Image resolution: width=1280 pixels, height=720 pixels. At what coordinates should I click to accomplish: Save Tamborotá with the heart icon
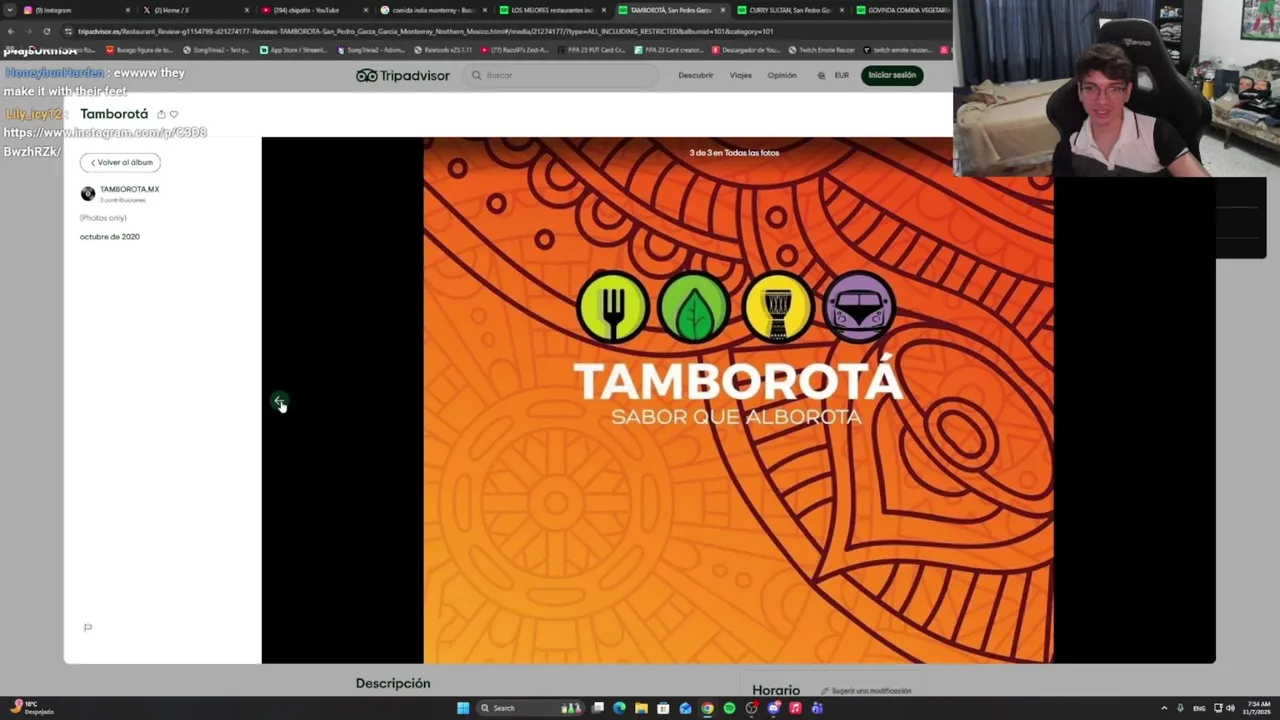tap(174, 114)
